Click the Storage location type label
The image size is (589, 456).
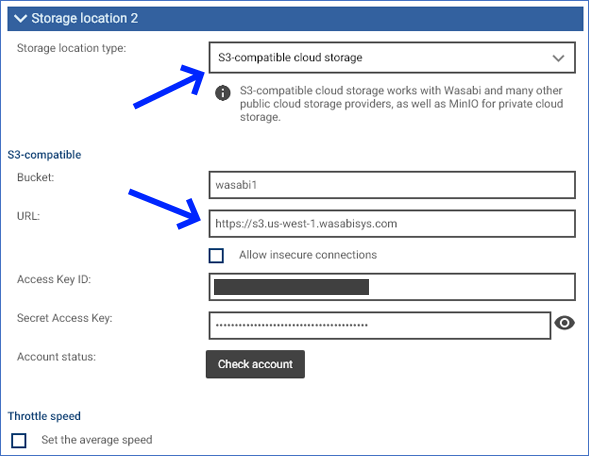coord(71,48)
